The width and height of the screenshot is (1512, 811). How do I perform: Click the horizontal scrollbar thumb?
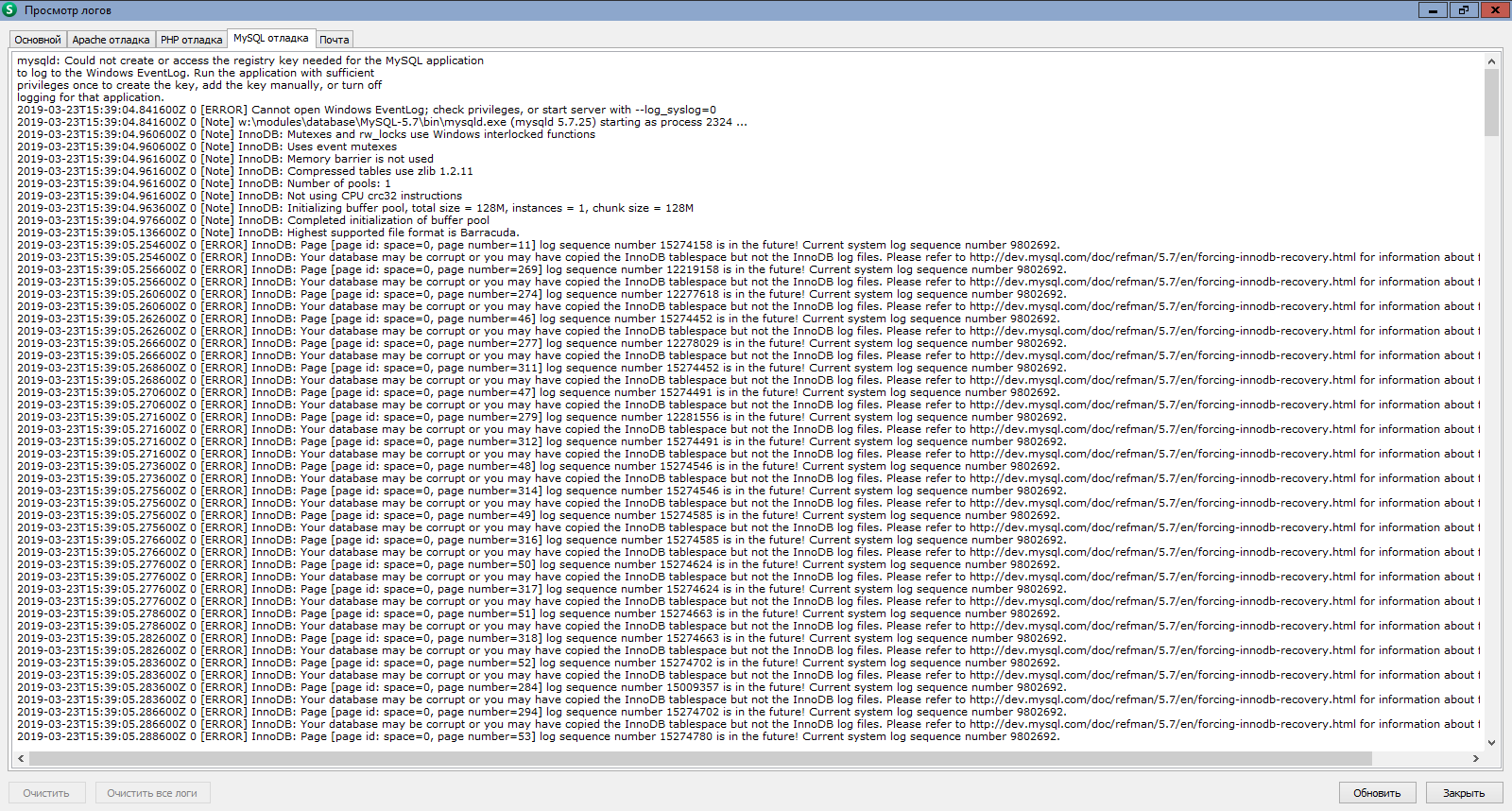[x=699, y=758]
